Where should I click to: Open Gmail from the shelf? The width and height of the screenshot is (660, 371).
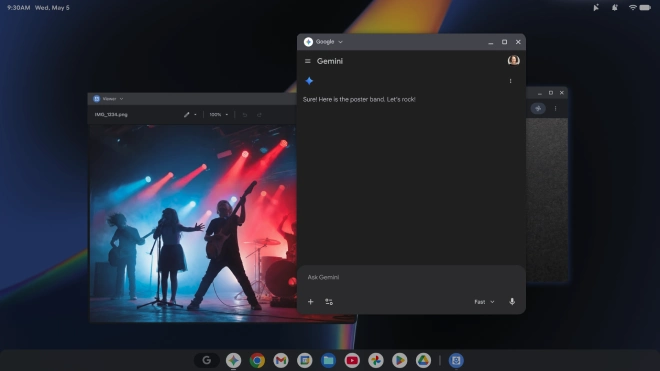click(281, 360)
